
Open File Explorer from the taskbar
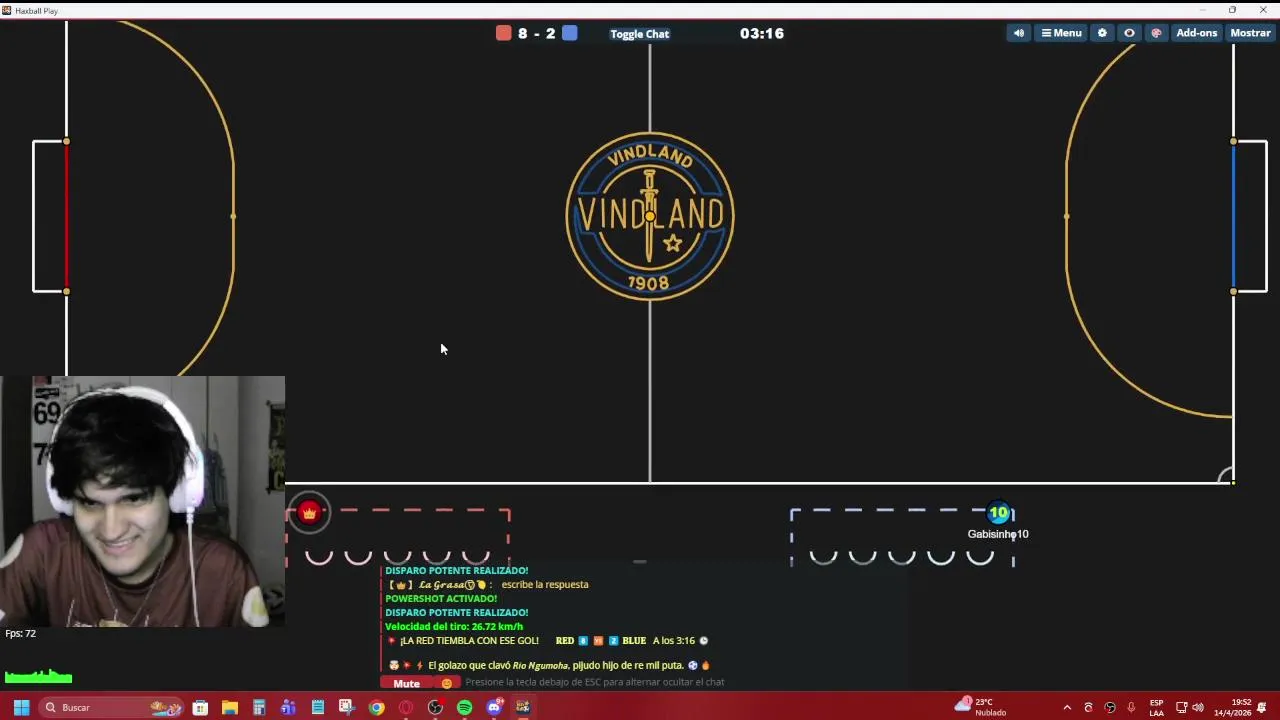(229, 707)
